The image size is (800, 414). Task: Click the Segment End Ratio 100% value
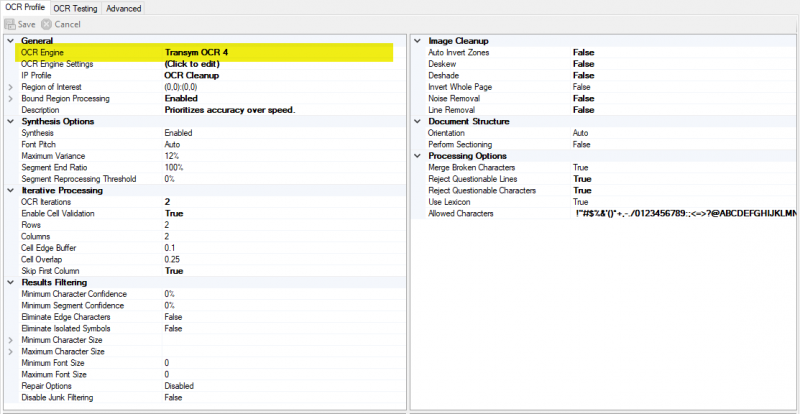[173, 167]
